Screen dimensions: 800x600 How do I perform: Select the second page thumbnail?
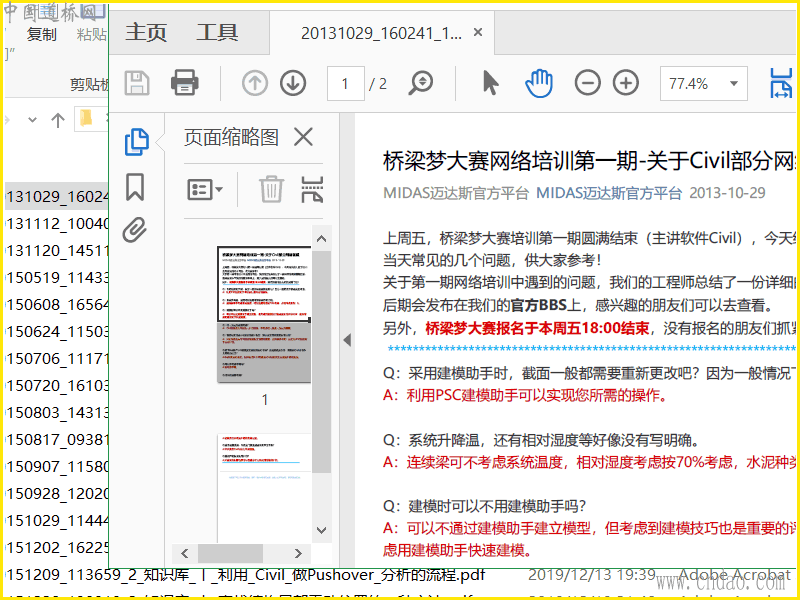click(x=264, y=488)
